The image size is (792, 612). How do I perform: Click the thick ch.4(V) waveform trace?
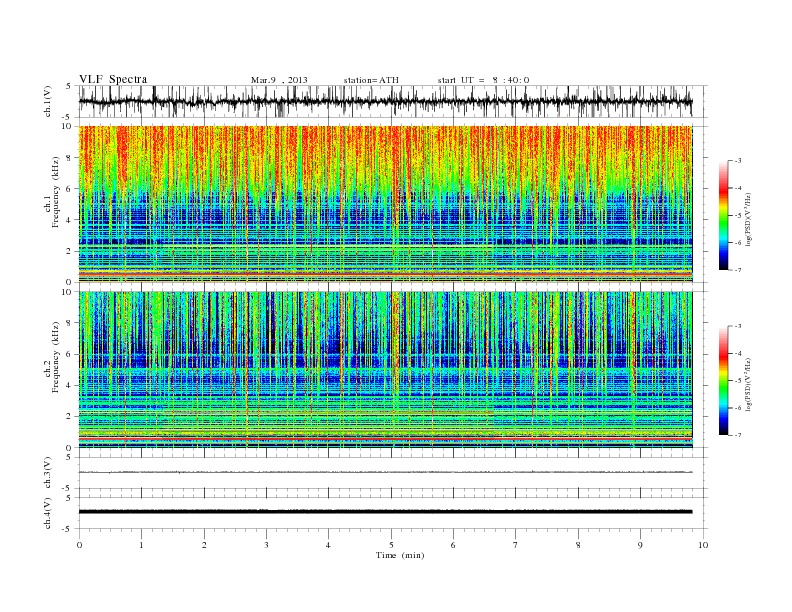(385, 512)
